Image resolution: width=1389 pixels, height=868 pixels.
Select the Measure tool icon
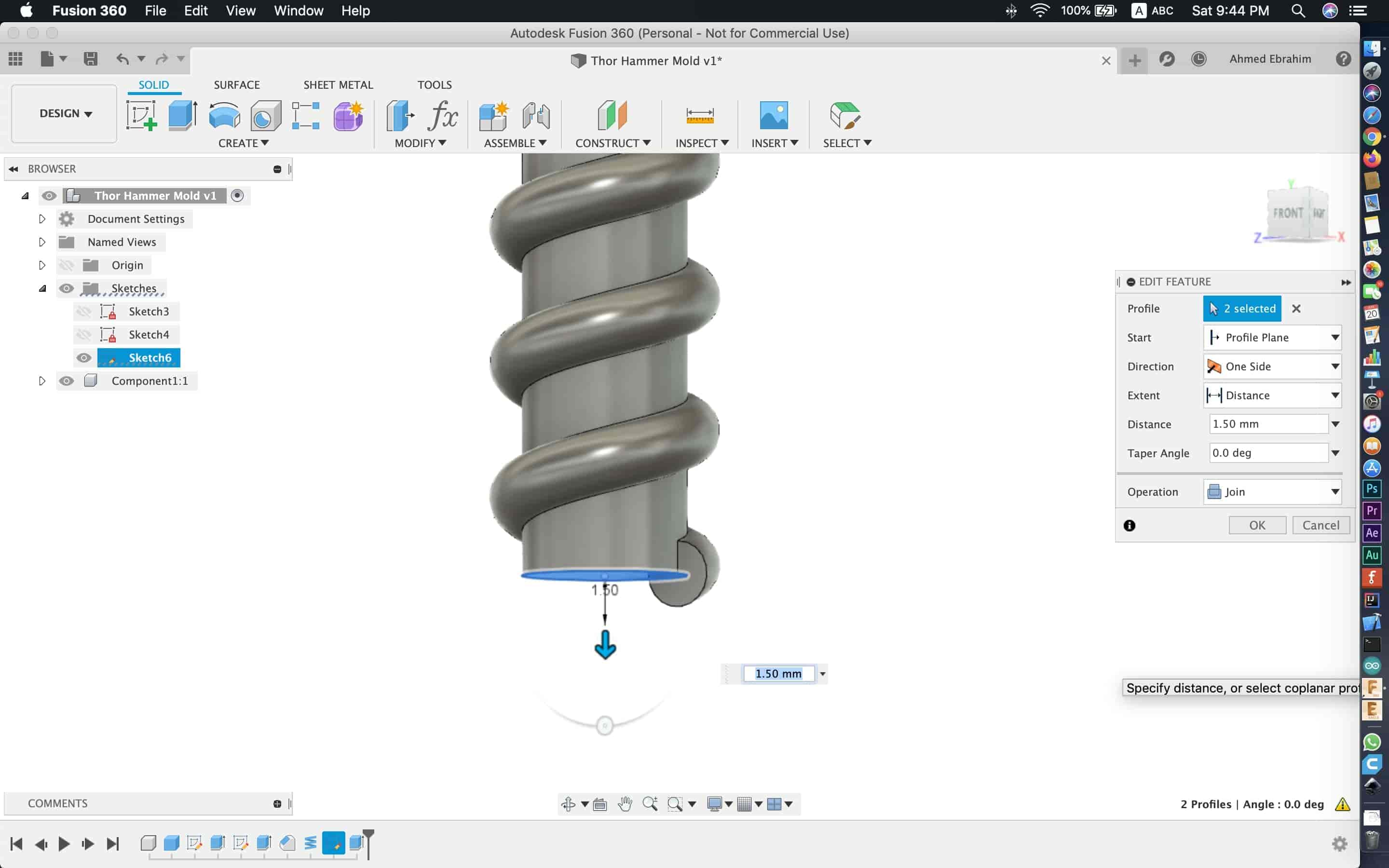[700, 115]
